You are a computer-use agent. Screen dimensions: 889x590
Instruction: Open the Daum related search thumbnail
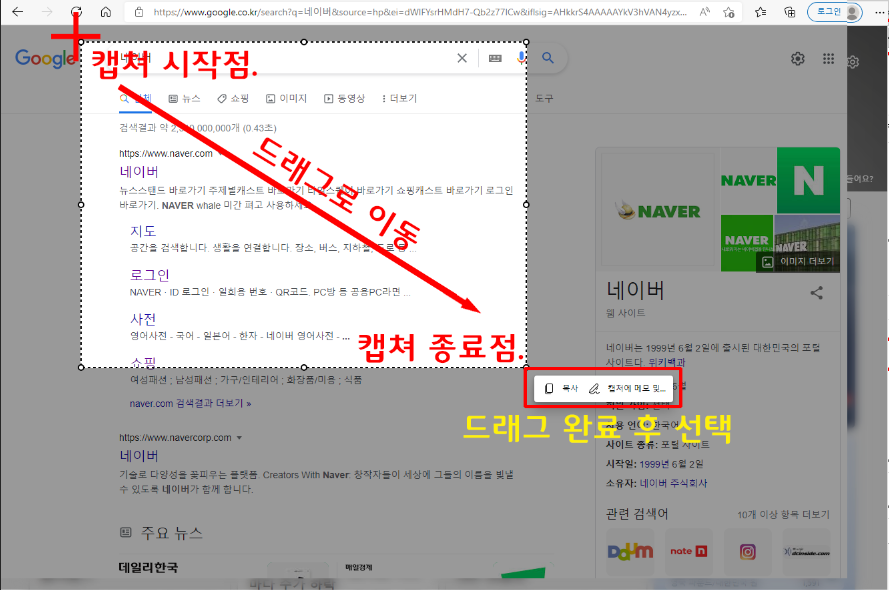(x=630, y=551)
